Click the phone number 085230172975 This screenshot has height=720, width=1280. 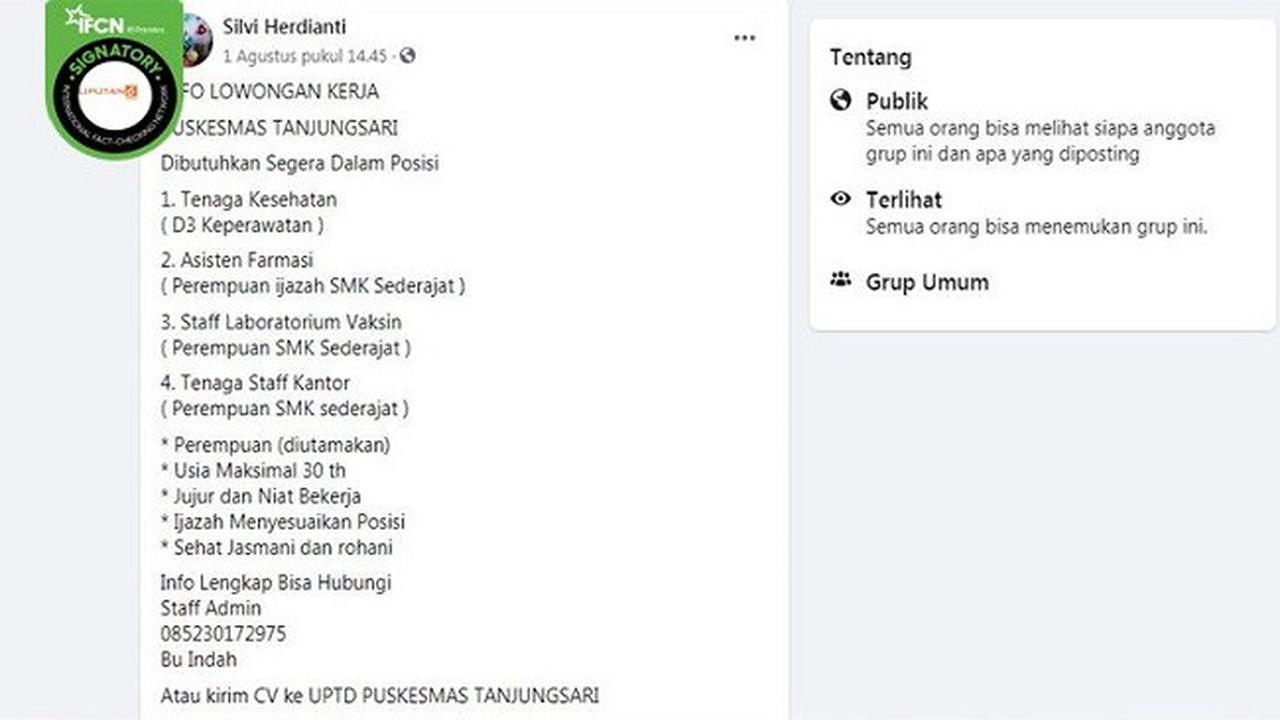click(224, 633)
